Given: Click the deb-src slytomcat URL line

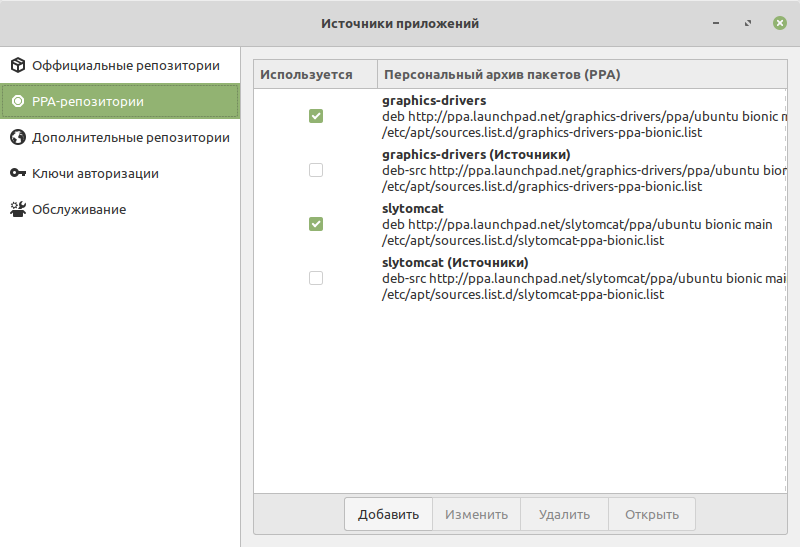Looking at the screenshot, I should (584, 279).
